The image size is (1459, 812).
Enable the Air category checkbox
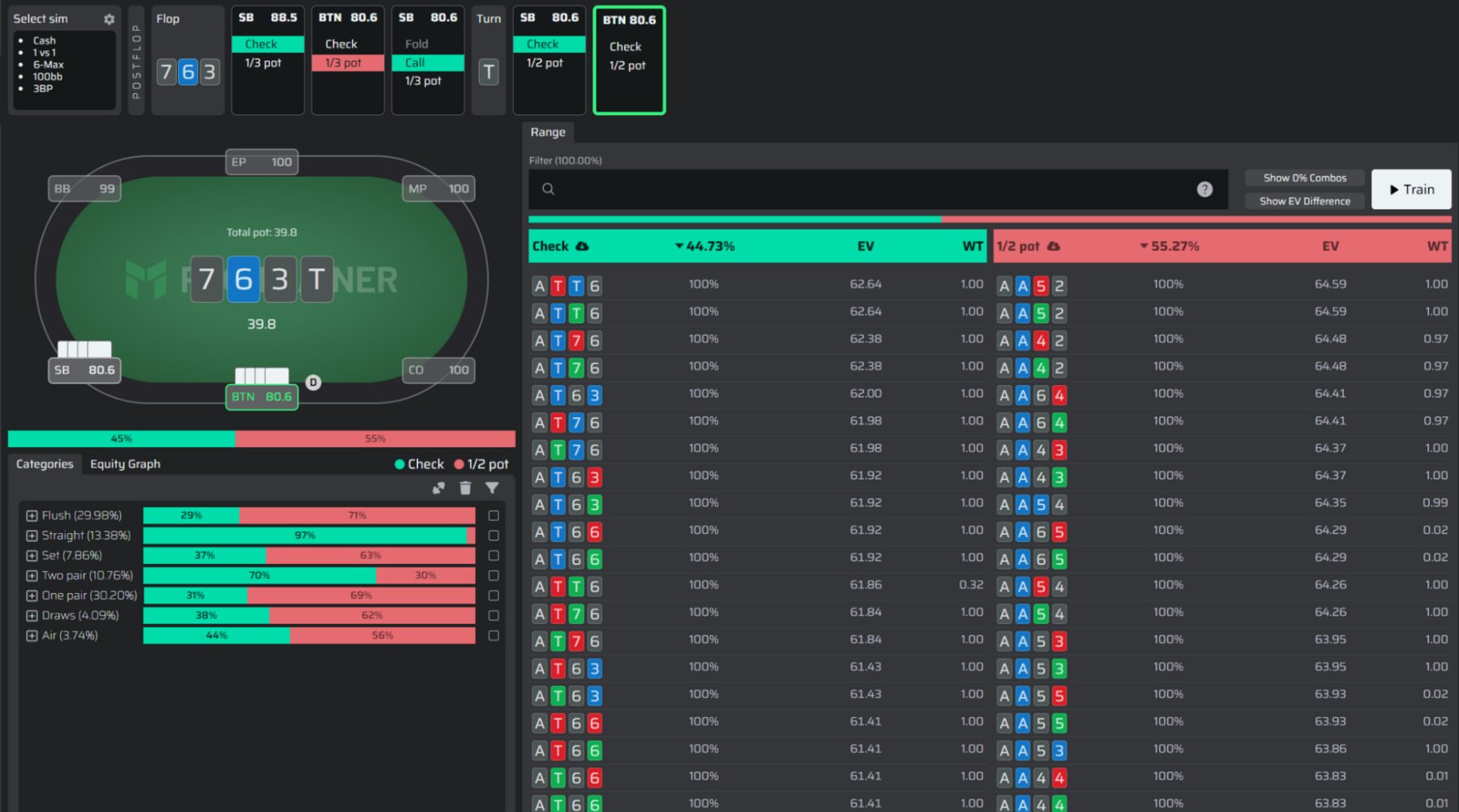494,635
